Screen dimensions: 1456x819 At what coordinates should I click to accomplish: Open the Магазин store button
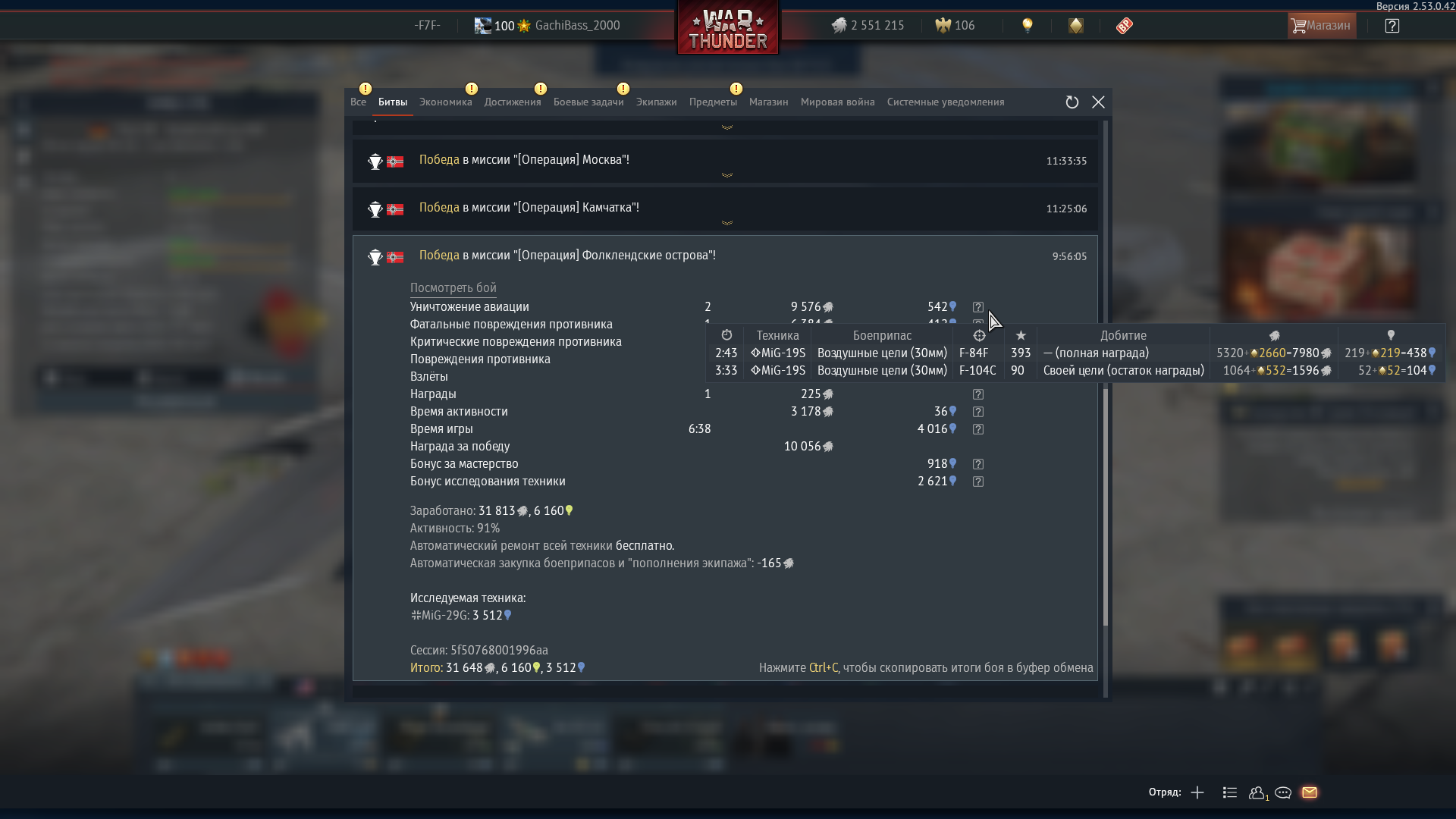[1322, 26]
